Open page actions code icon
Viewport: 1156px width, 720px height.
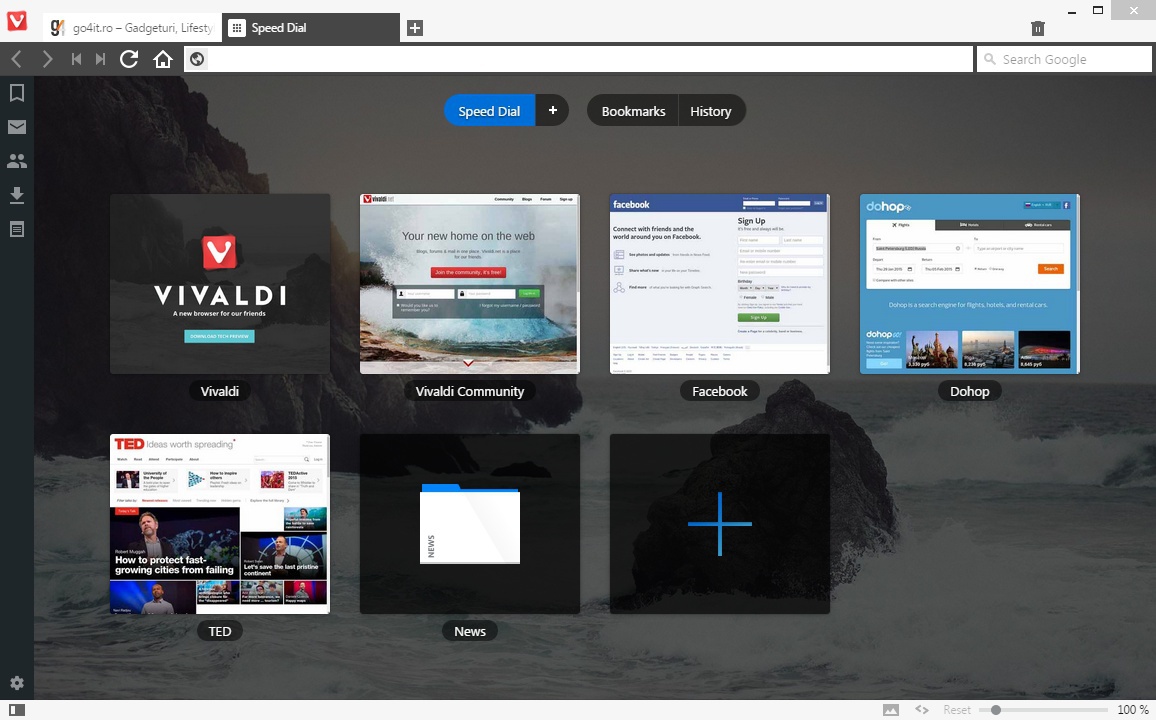pyautogui.click(x=922, y=710)
